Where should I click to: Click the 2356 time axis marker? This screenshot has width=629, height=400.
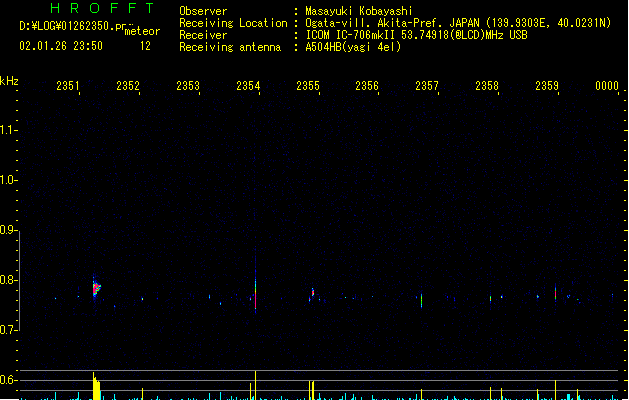click(x=367, y=86)
